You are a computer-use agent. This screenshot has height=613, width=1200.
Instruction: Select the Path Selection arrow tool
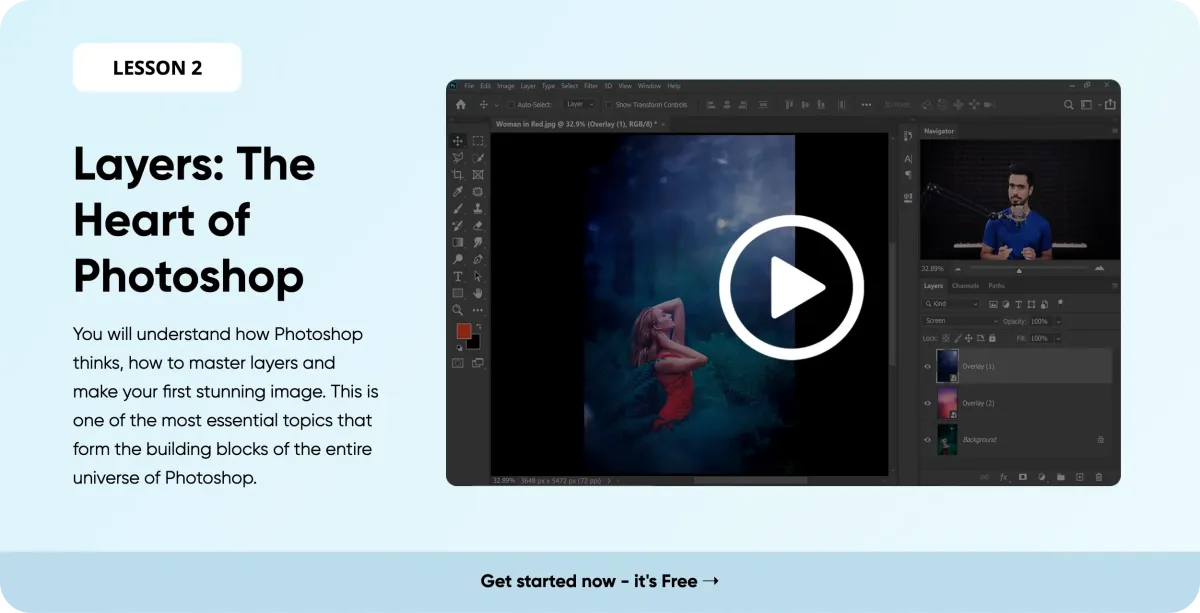pos(478,276)
